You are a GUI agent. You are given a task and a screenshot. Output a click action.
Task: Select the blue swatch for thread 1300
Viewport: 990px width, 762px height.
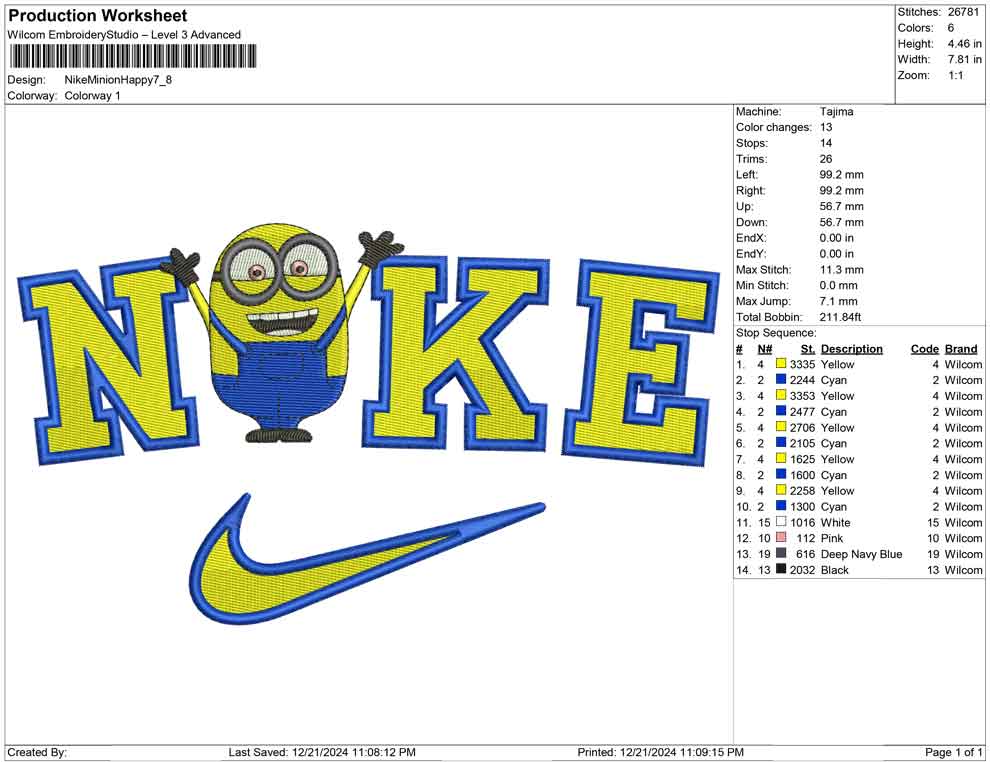point(781,506)
